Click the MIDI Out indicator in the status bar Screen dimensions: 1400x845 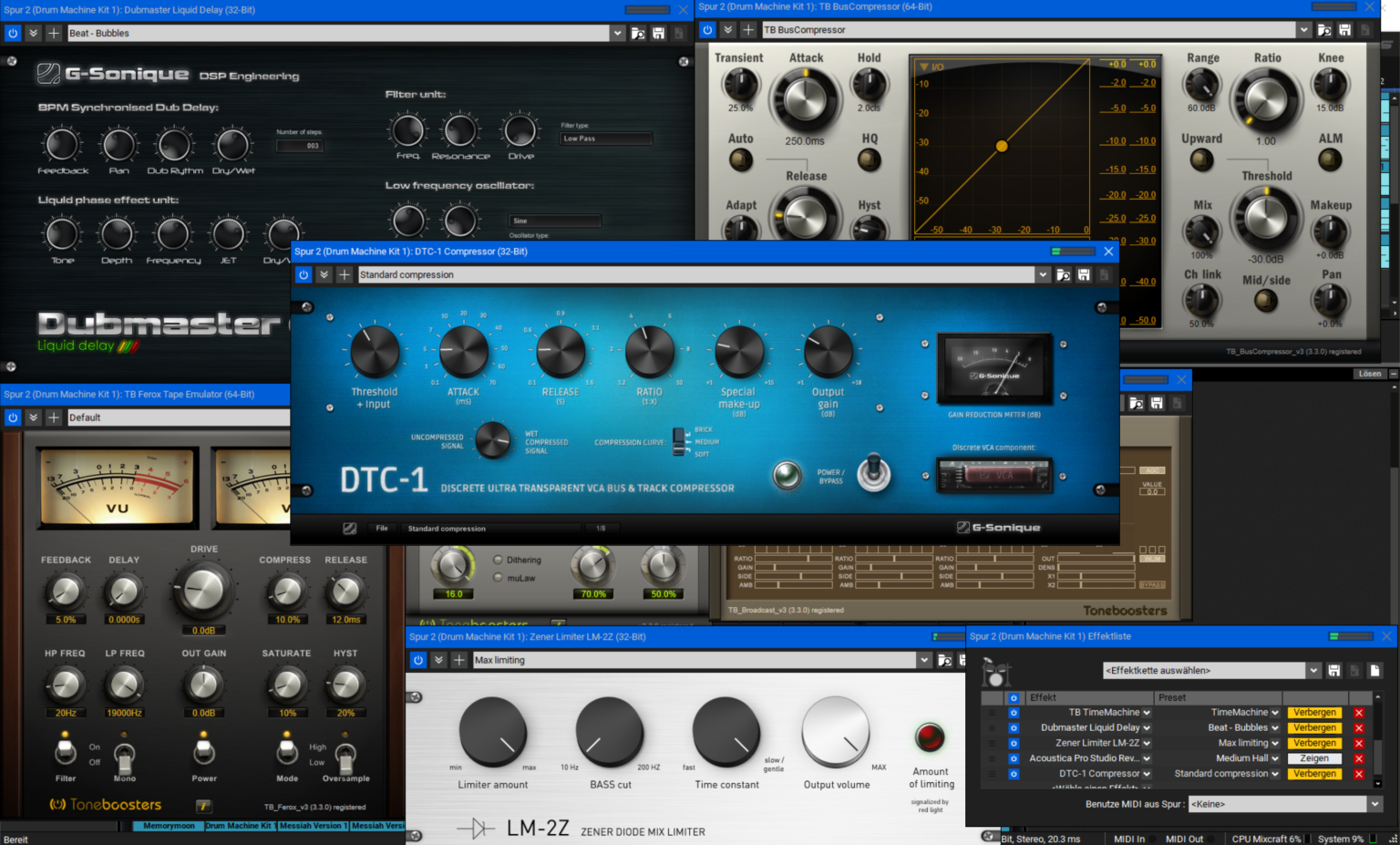[x=1189, y=838]
